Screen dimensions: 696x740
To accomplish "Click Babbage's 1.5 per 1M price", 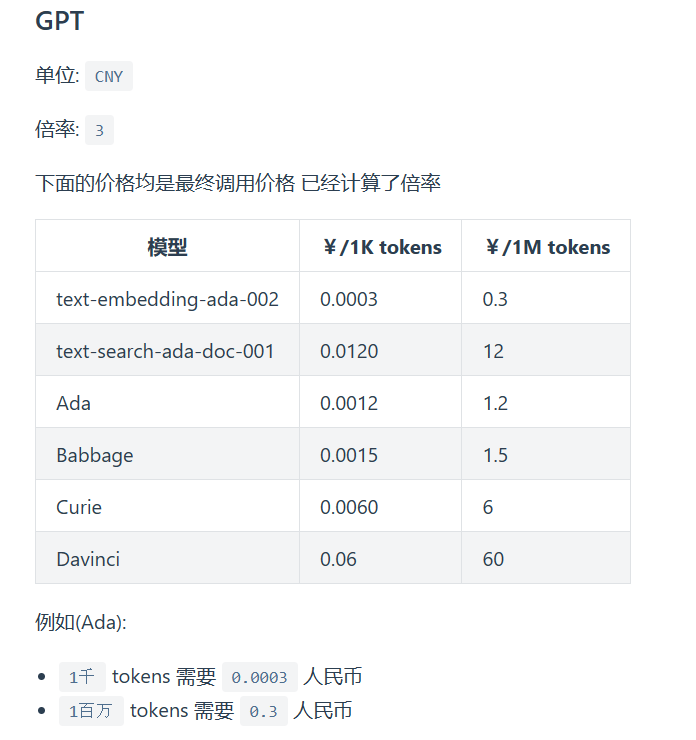I will pyautogui.click(x=495, y=455).
